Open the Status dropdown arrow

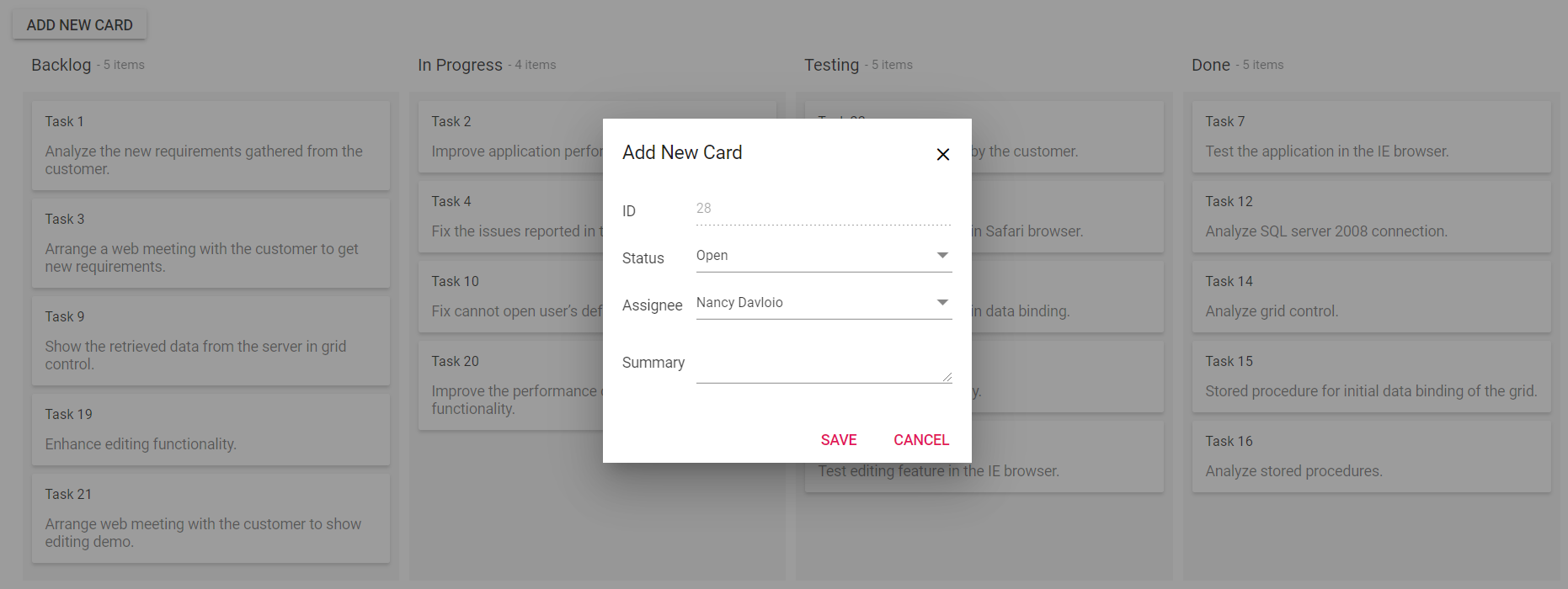(942, 255)
